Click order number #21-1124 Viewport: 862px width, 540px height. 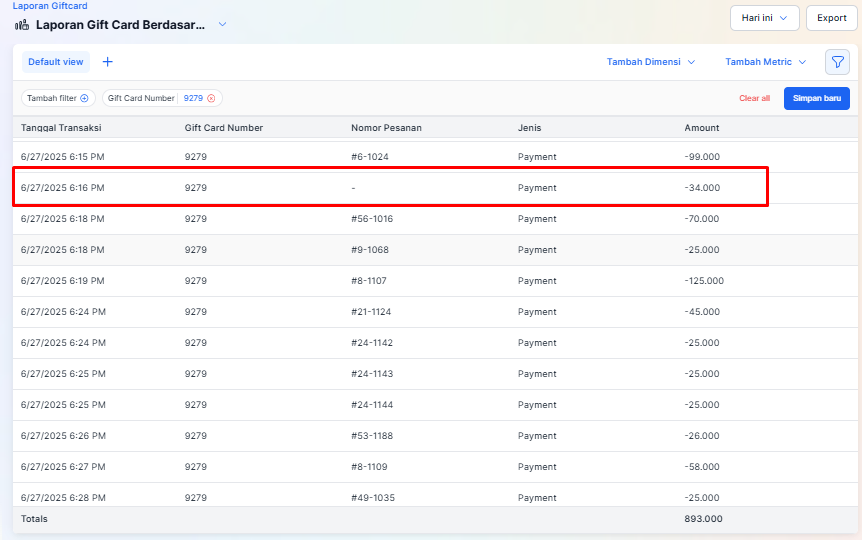click(371, 312)
